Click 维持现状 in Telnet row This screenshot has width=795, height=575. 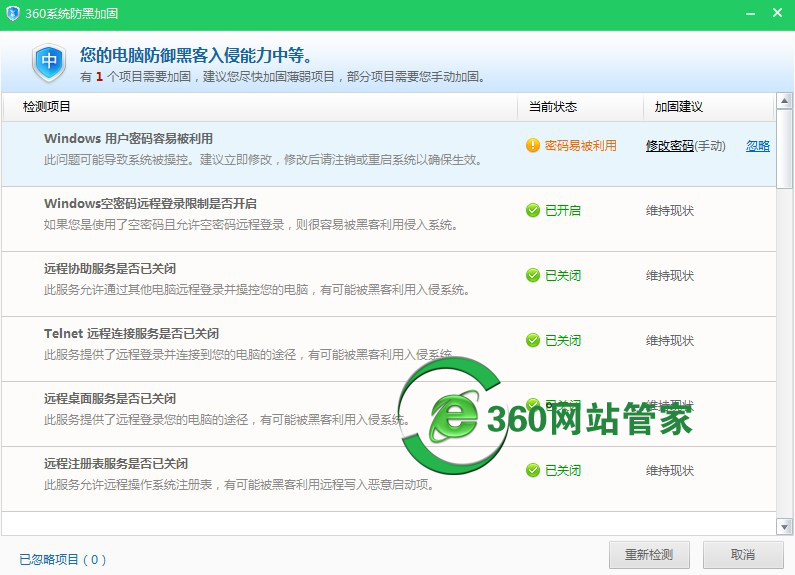point(669,340)
